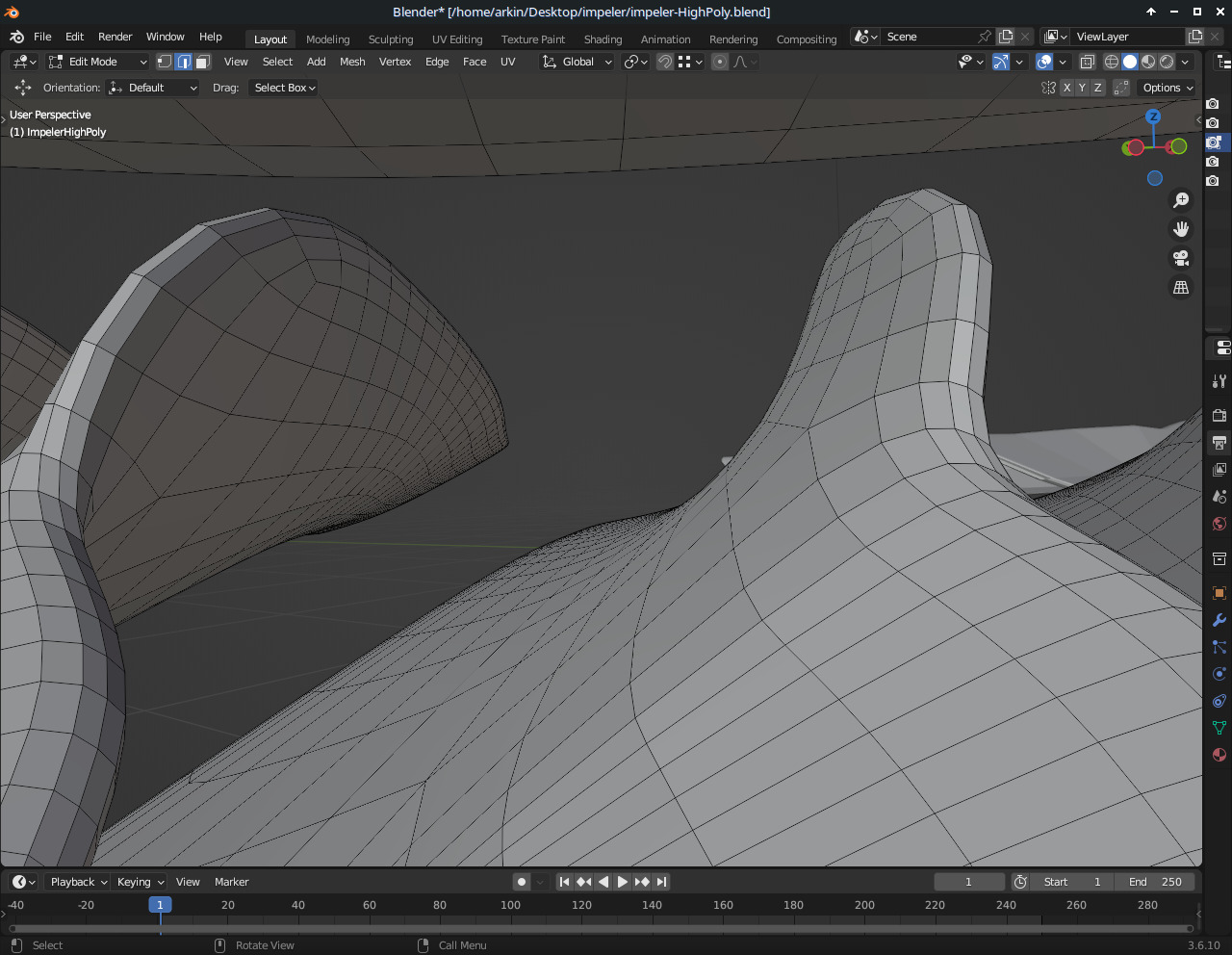The image size is (1232, 955).
Task: Open the Render menu
Action: [x=115, y=37]
